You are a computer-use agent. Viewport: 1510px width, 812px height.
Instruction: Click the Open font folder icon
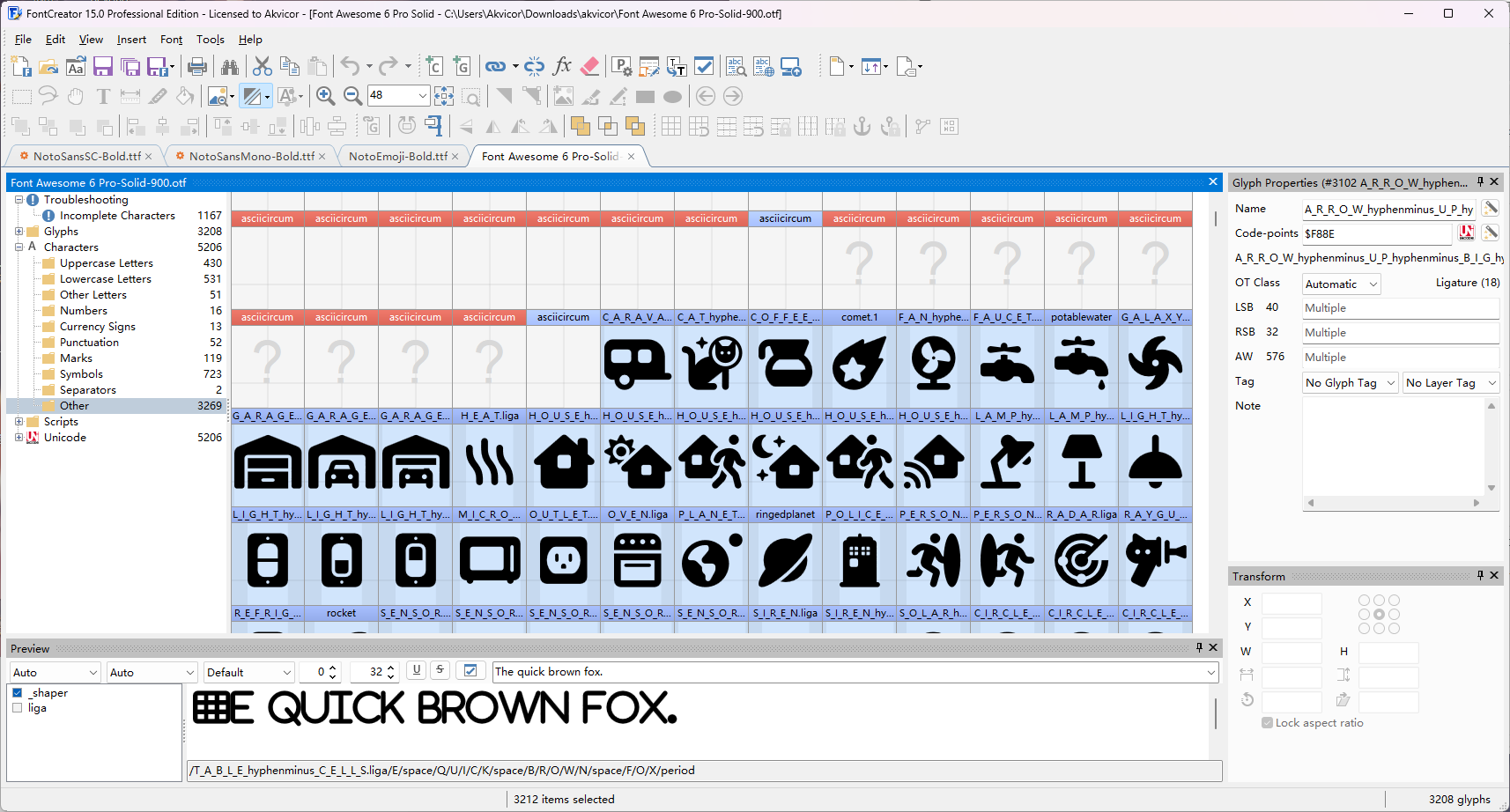(x=48, y=66)
